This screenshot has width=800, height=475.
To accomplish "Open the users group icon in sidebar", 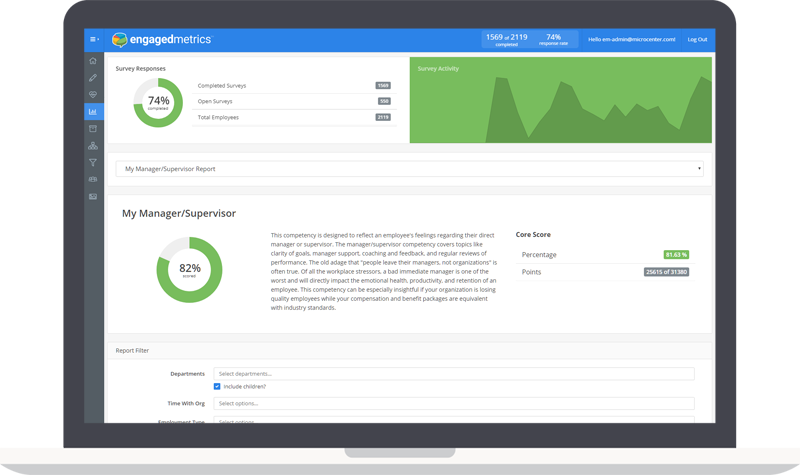I will [94, 179].
